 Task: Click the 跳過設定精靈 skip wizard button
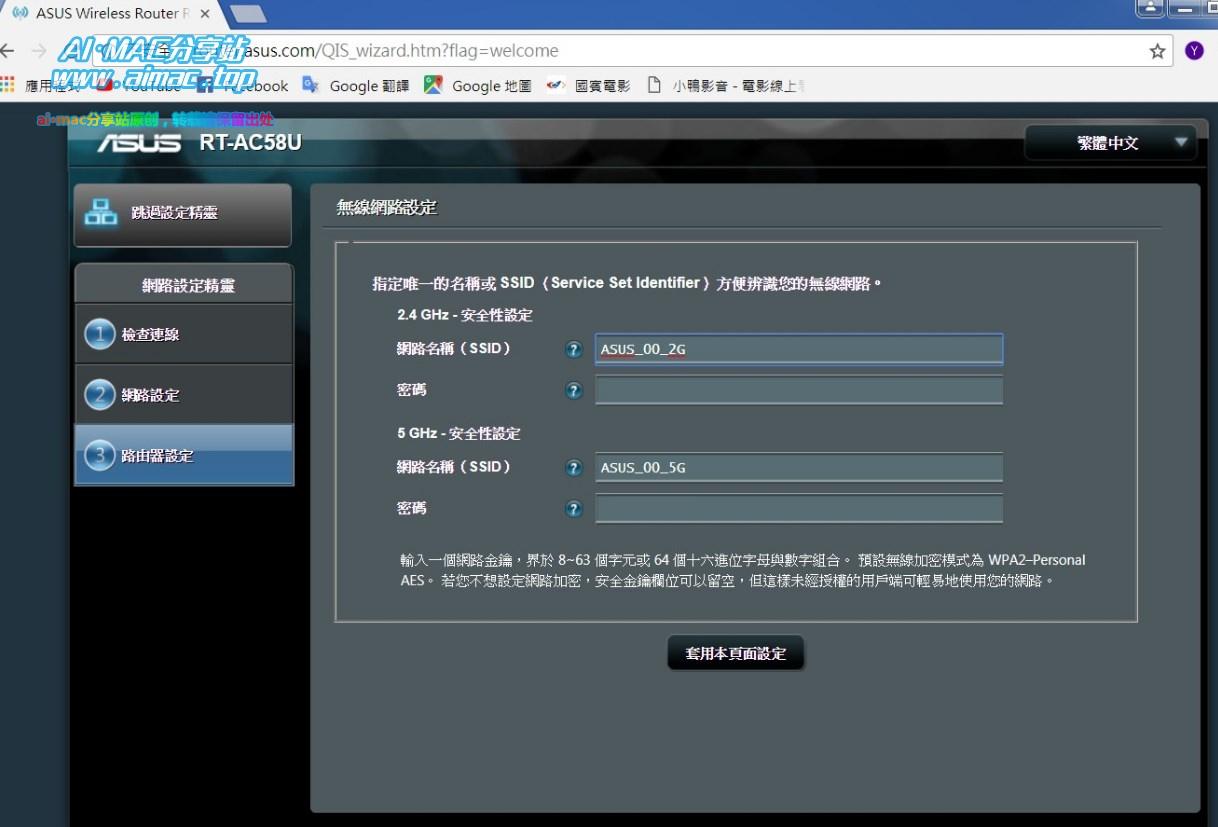183,213
